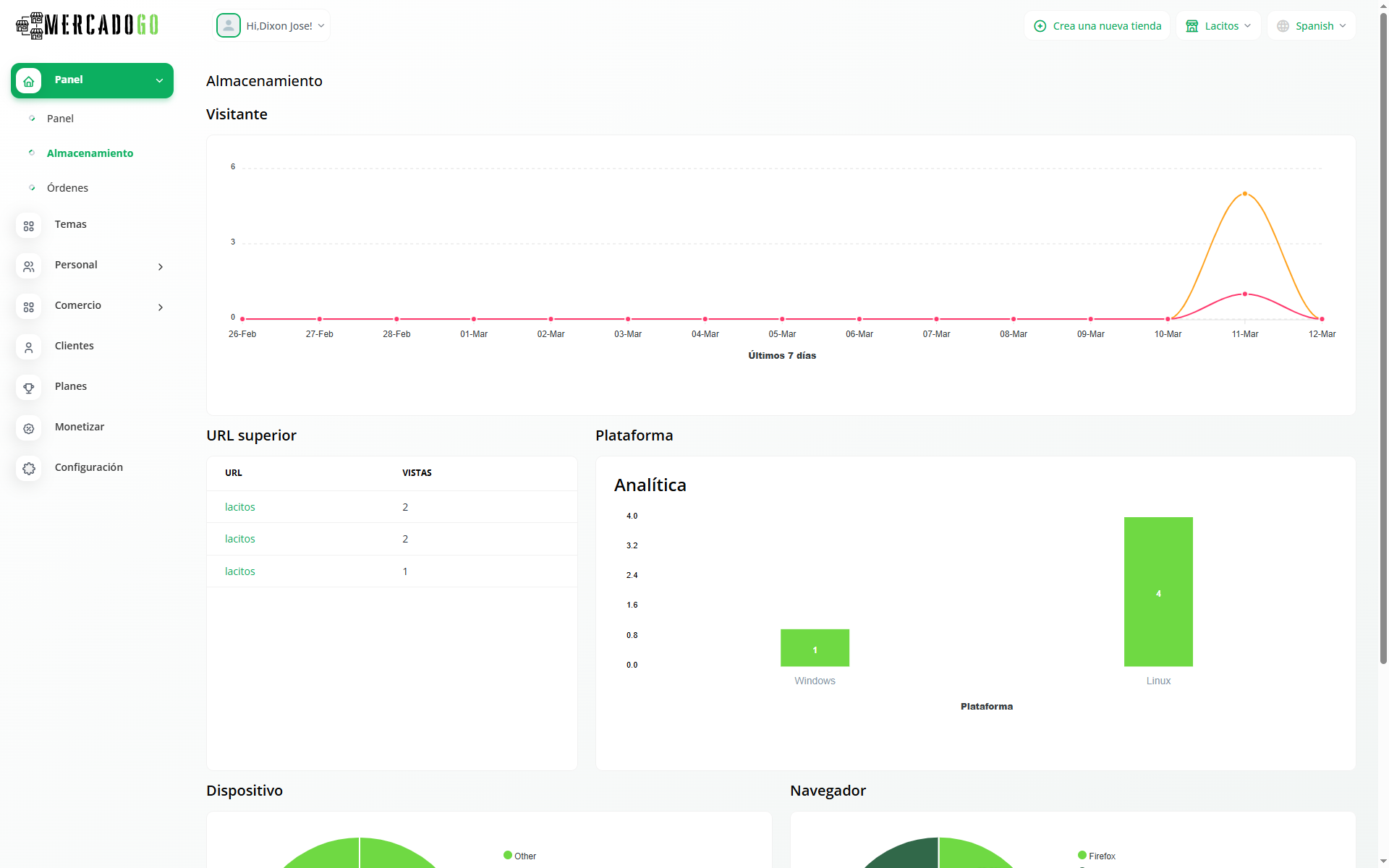Click the URL column header

pos(233,473)
